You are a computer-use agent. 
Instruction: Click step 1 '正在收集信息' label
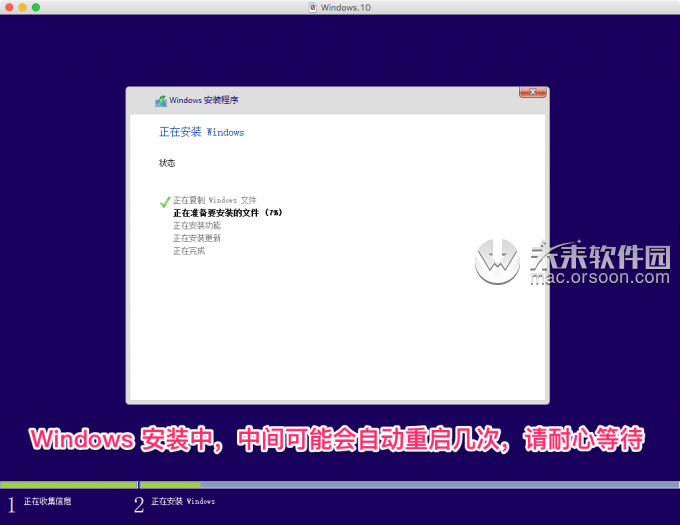pos(47,501)
